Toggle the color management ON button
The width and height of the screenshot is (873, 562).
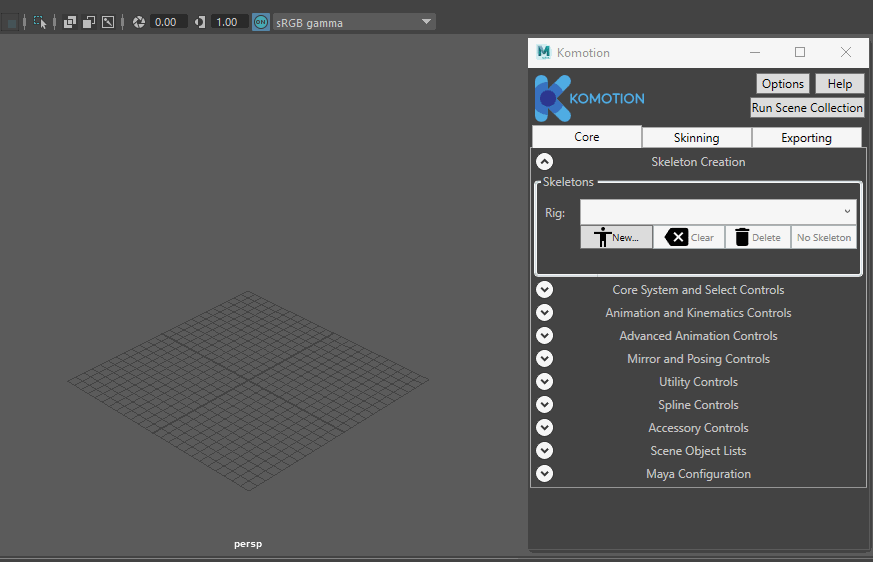coord(261,22)
